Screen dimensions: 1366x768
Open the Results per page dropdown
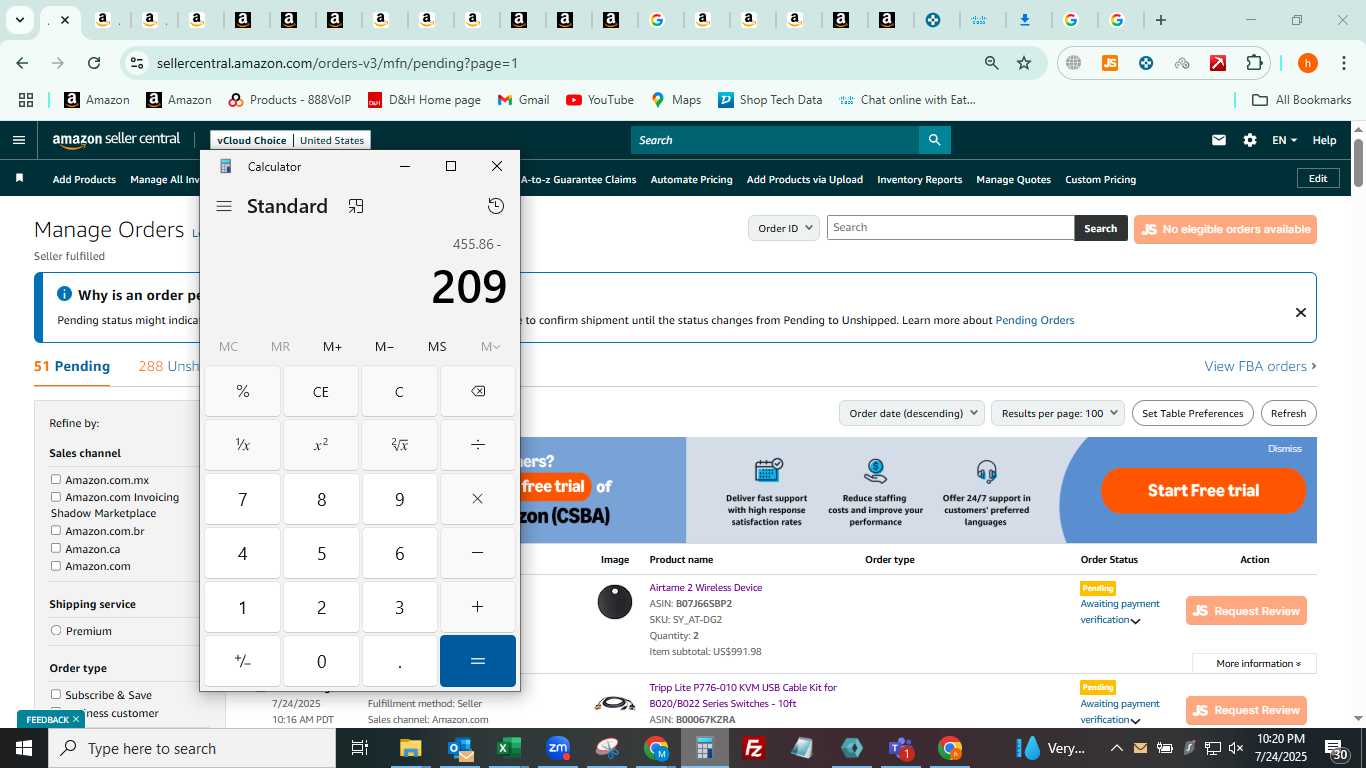(x=1058, y=413)
